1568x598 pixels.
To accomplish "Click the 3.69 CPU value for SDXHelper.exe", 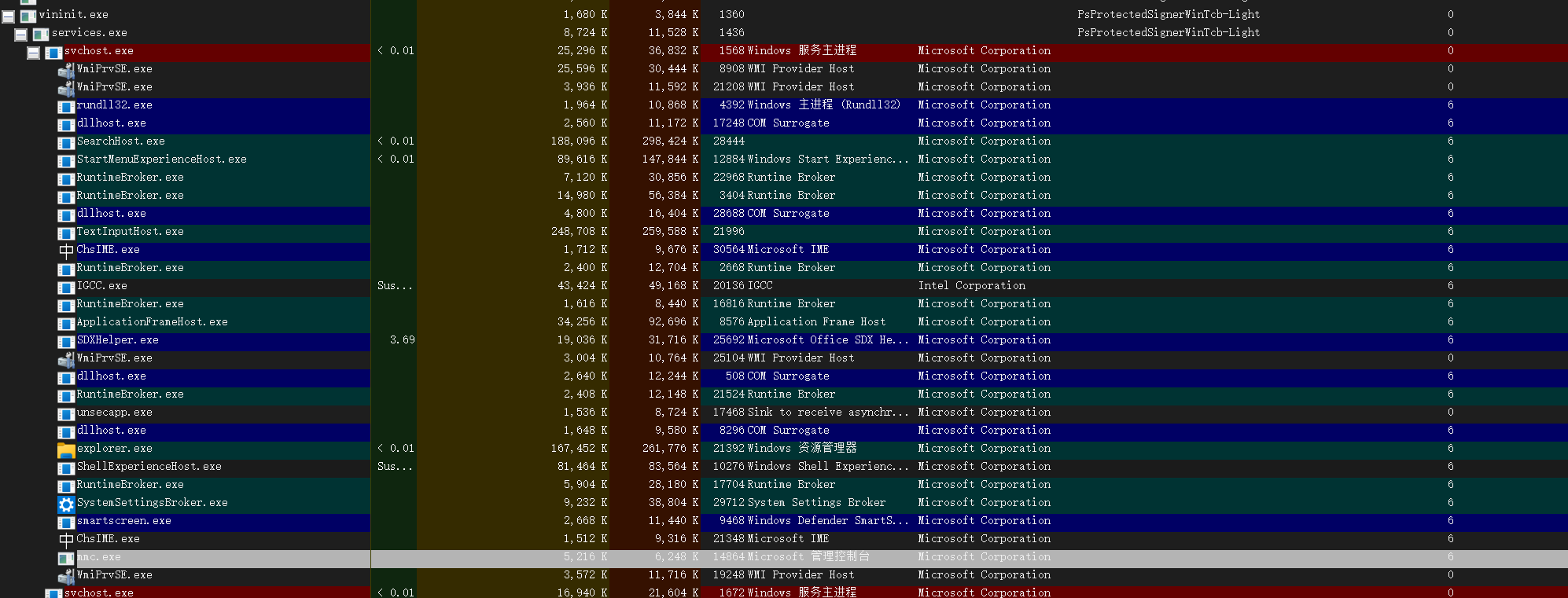I will pos(402,340).
